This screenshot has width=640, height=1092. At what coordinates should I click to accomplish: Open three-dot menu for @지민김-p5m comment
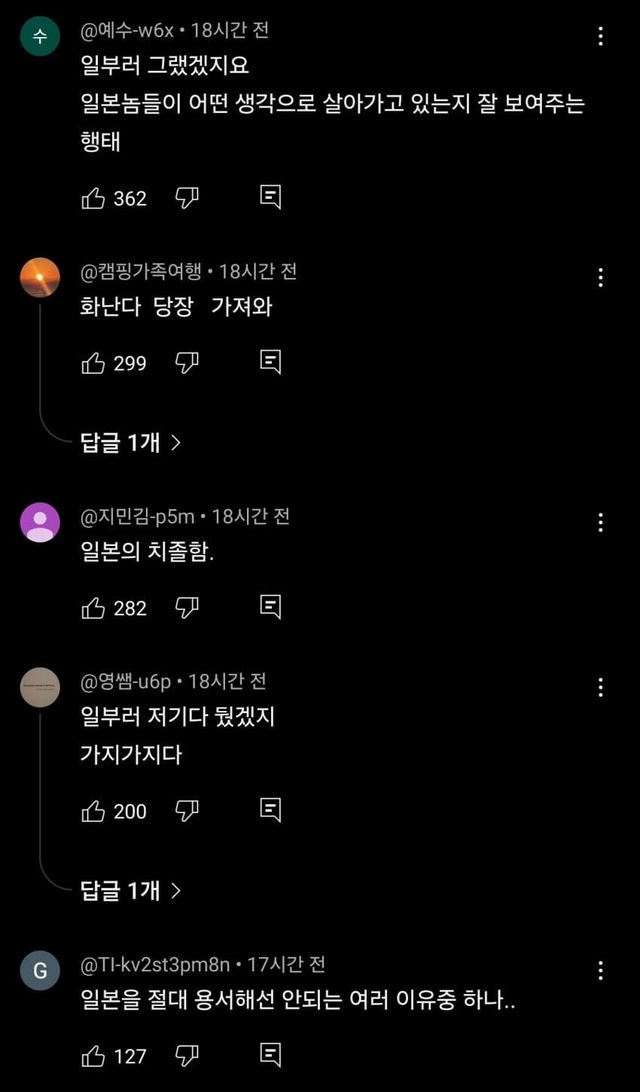pyautogui.click(x=600, y=522)
